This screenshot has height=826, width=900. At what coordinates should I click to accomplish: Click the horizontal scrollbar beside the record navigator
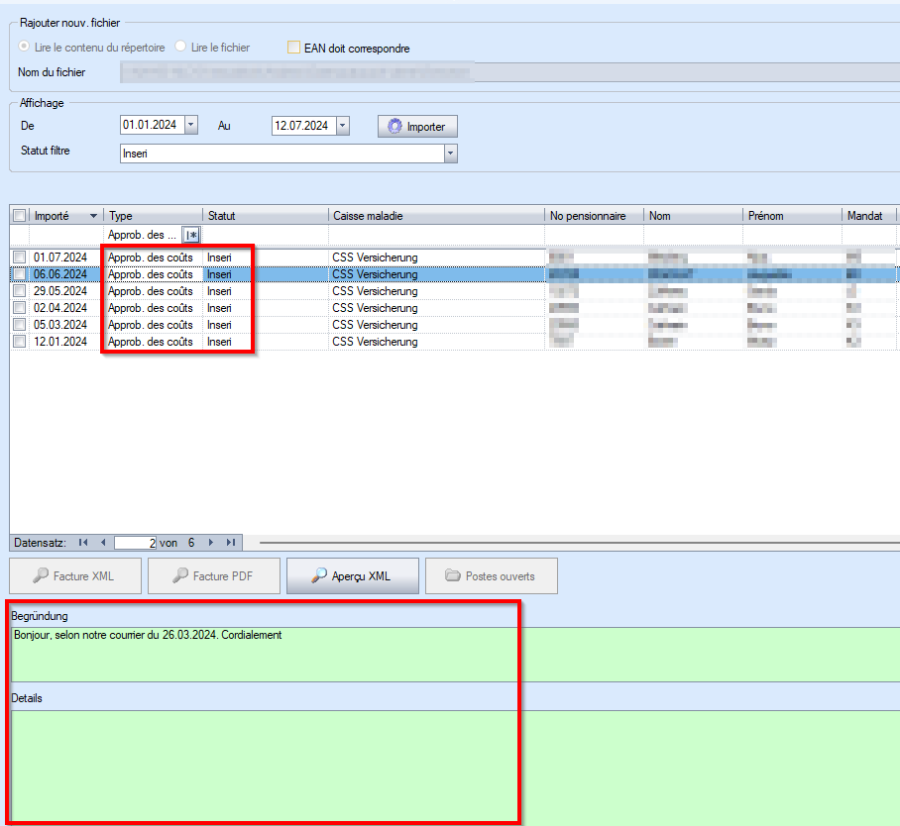pos(580,542)
